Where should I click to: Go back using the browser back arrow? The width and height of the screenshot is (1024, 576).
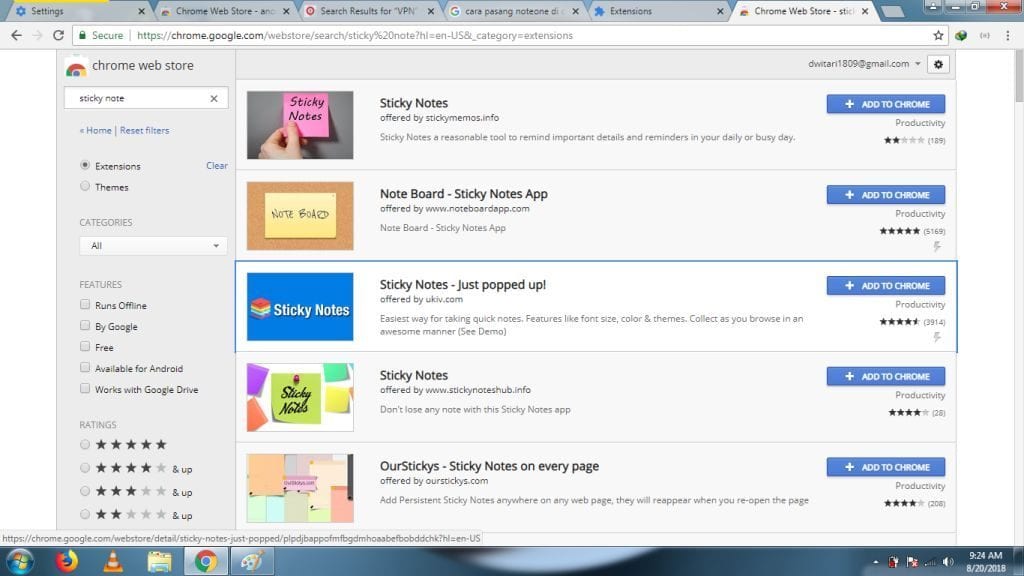click(x=16, y=35)
